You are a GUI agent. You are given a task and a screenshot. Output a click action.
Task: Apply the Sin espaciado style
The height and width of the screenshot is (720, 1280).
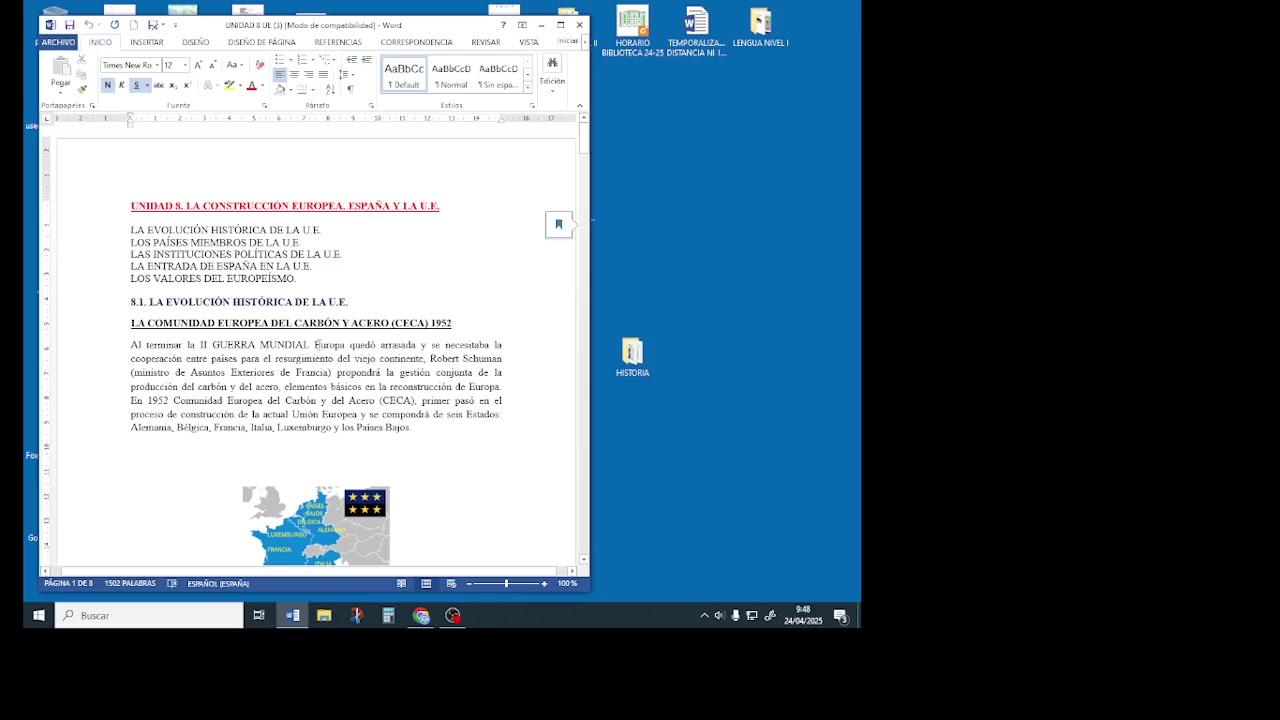coord(498,74)
